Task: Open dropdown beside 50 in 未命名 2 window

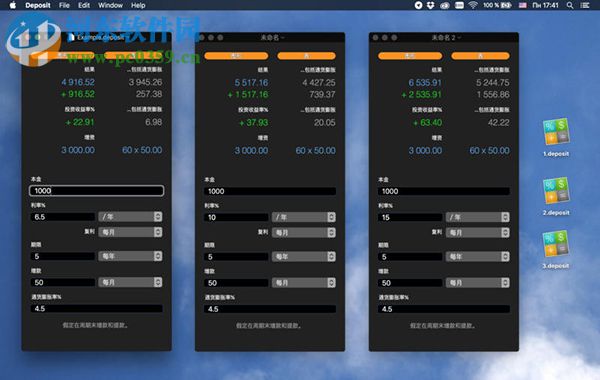Action: point(478,282)
